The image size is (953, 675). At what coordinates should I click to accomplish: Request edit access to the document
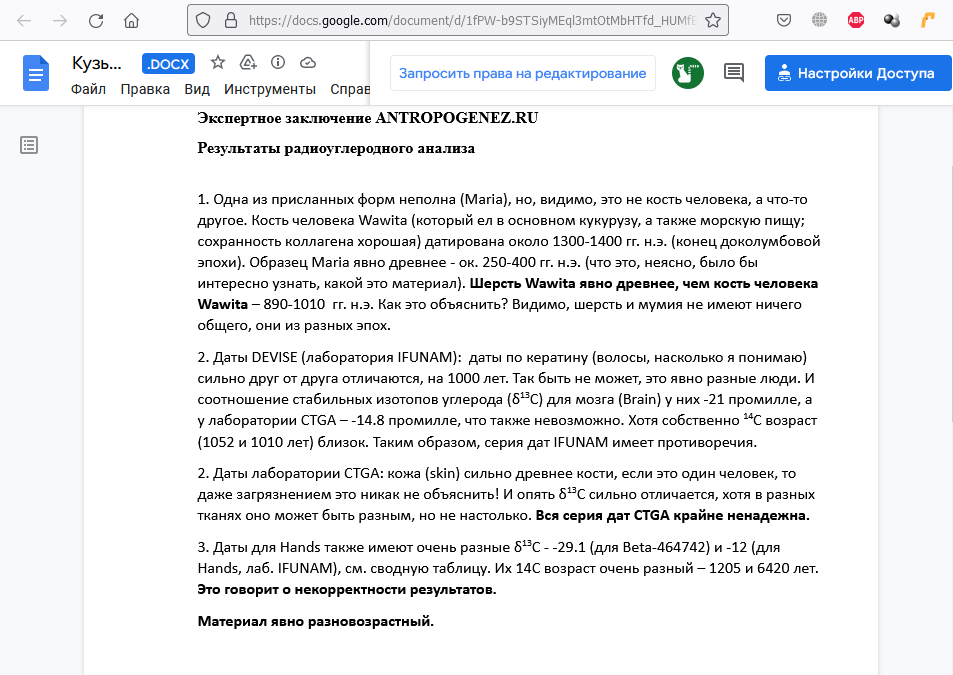[x=523, y=73]
